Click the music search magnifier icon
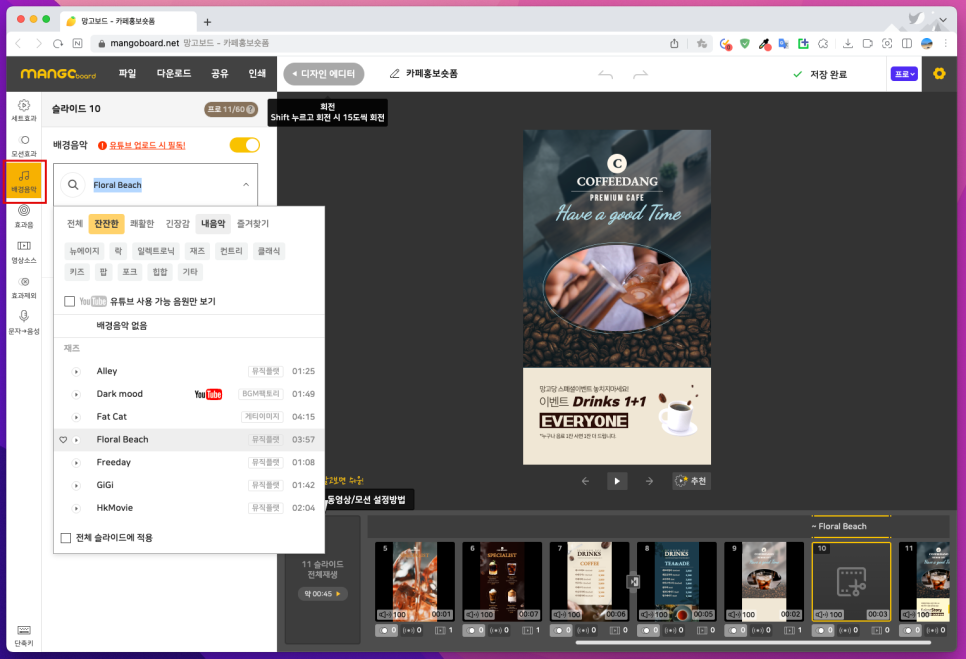Viewport: 966px width, 659px height. point(73,185)
